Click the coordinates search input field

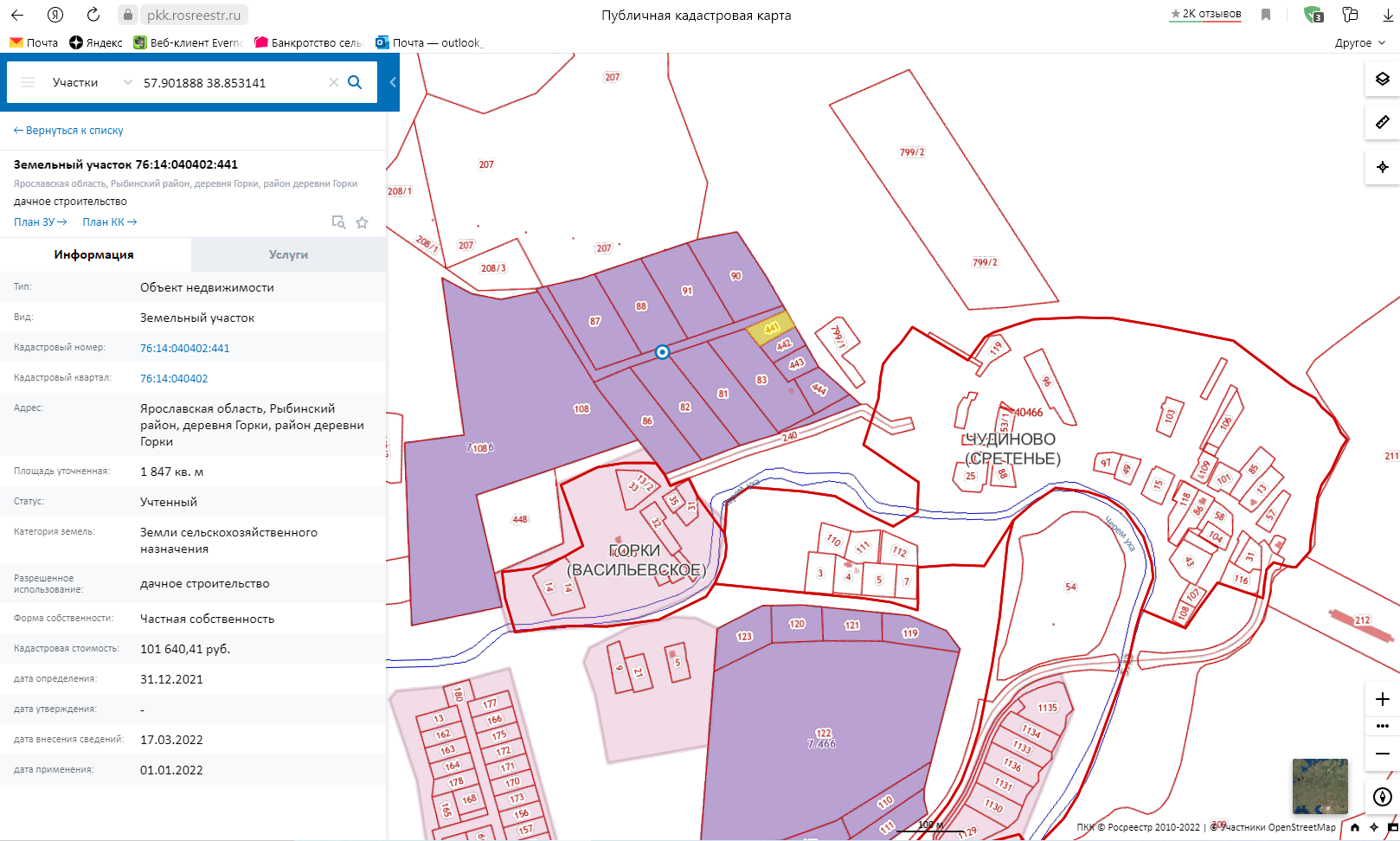232,82
